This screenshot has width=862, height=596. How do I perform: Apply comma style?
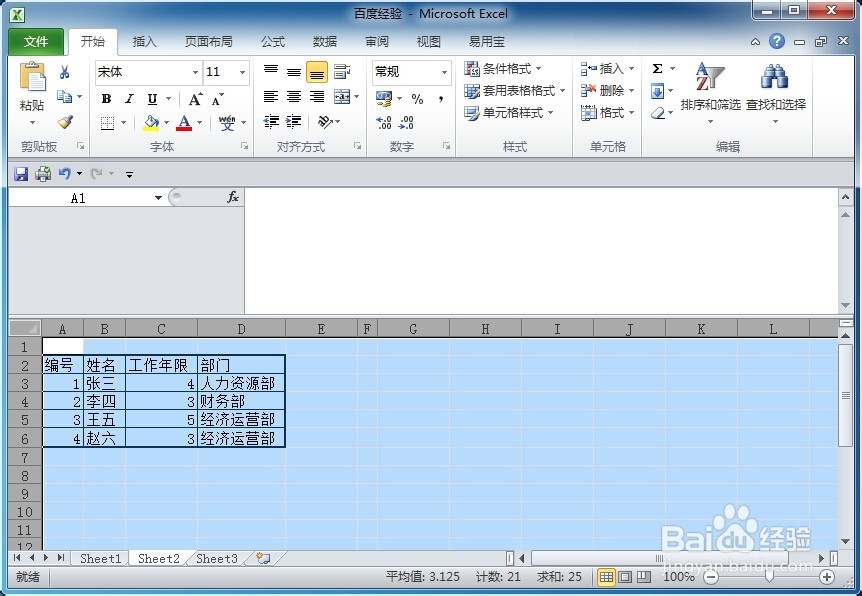pos(441,99)
